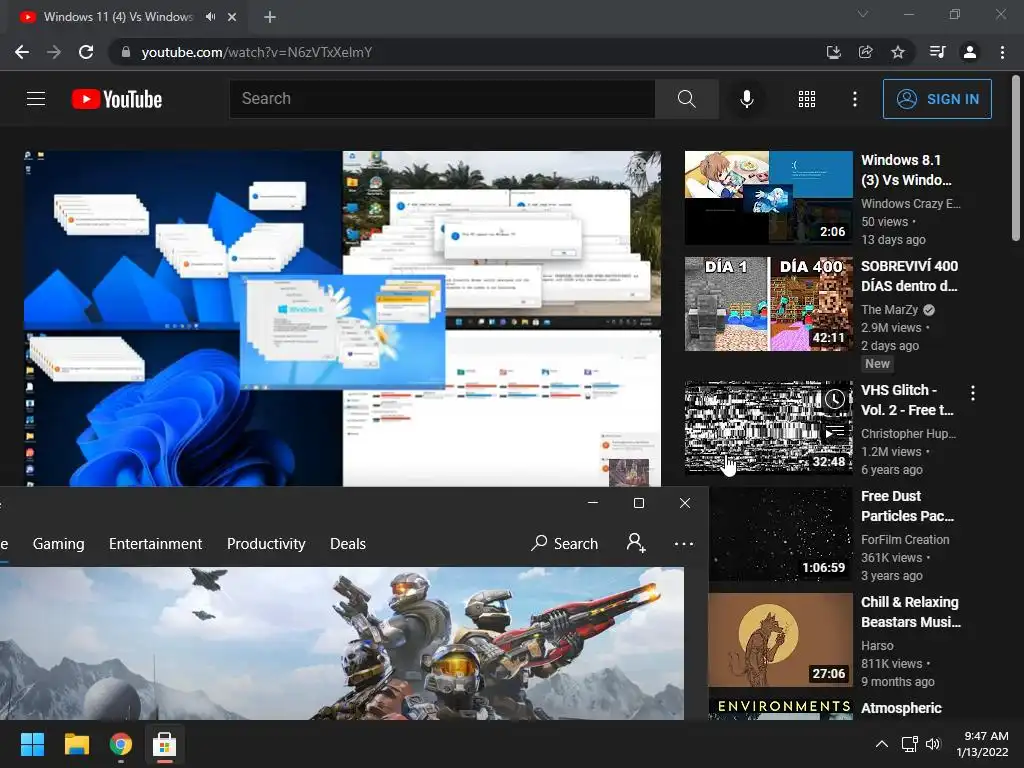Click the Microsoft Store taskbar icon
The width and height of the screenshot is (1024, 768).
[165, 744]
